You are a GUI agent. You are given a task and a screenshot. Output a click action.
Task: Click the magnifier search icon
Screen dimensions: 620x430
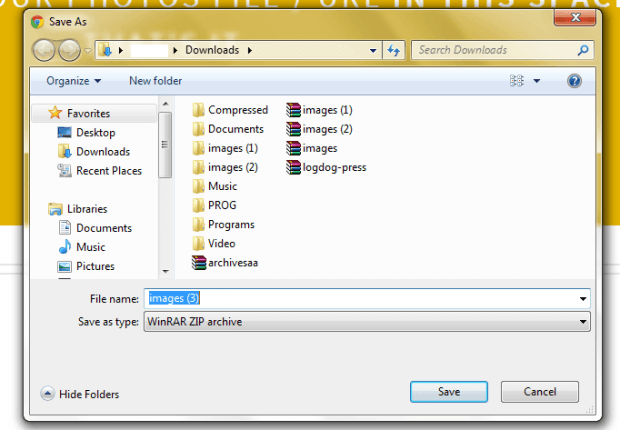pos(583,50)
